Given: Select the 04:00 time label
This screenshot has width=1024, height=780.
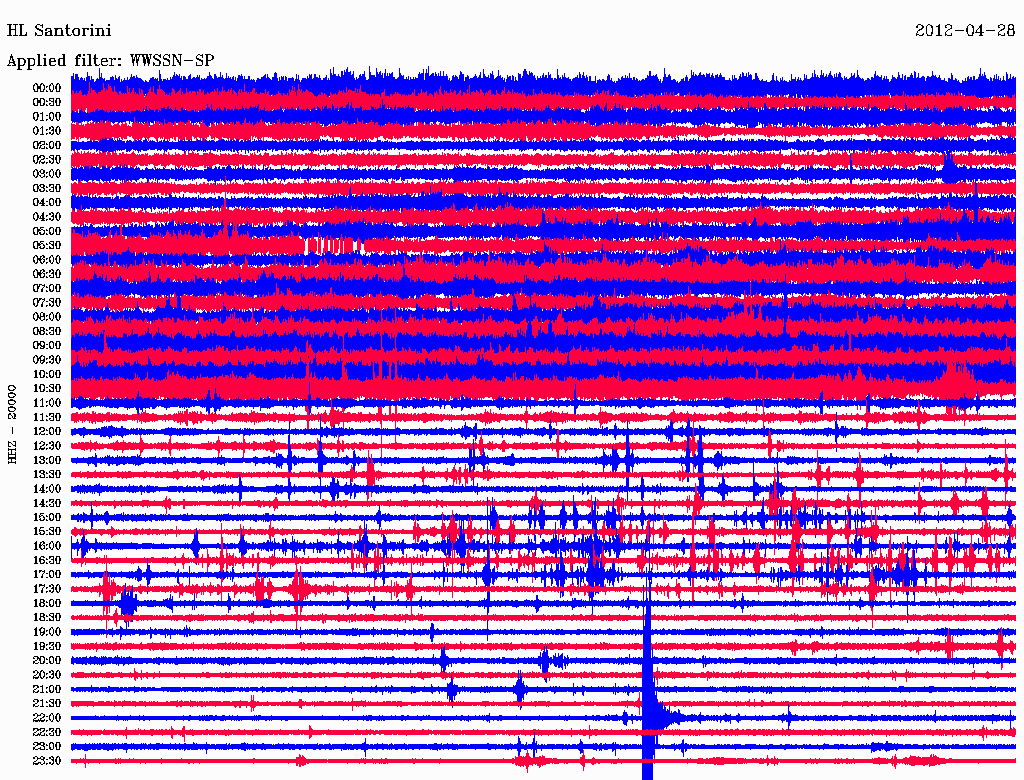Looking at the screenshot, I should tap(47, 203).
